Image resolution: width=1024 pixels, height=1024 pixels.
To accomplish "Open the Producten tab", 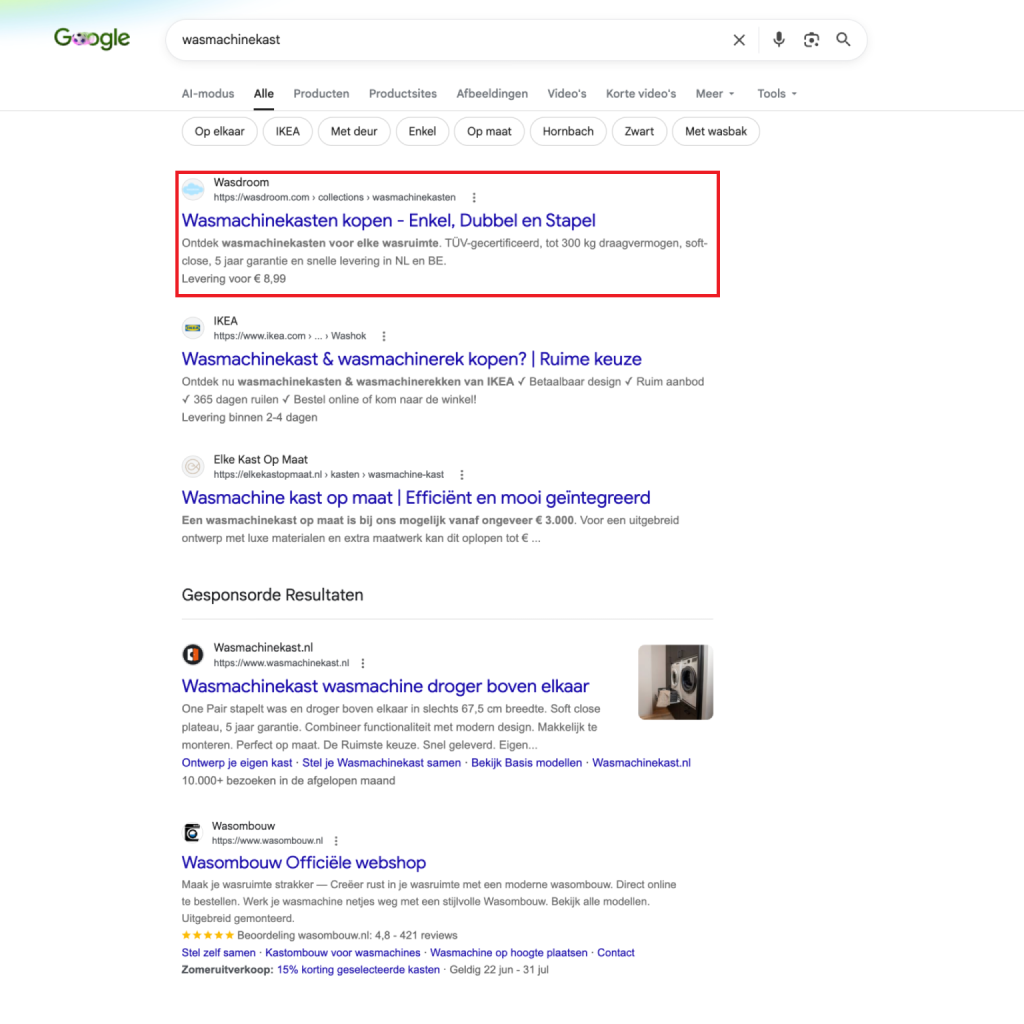I will pos(321,93).
